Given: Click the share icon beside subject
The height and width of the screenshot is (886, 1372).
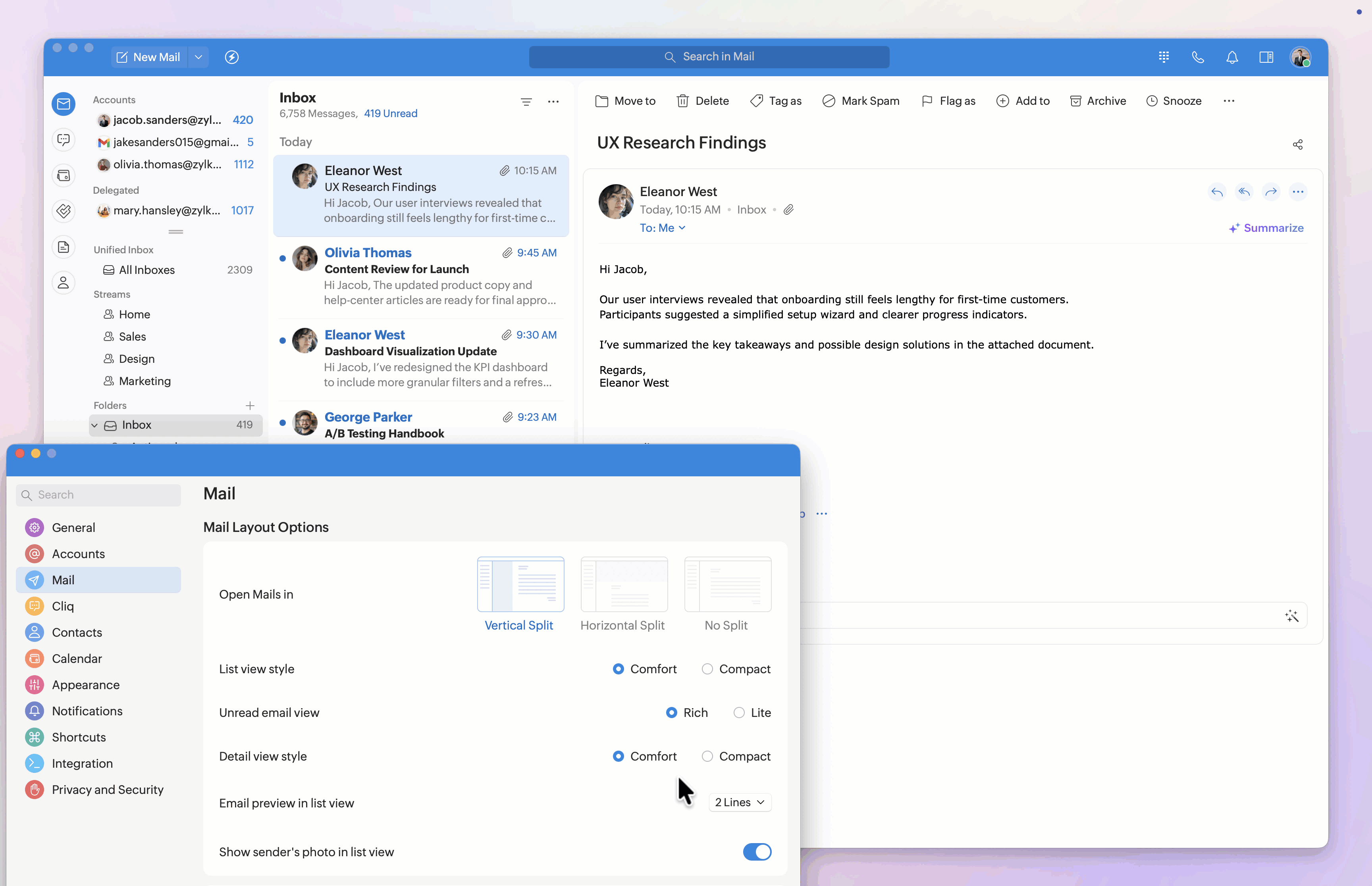Looking at the screenshot, I should [x=1297, y=144].
